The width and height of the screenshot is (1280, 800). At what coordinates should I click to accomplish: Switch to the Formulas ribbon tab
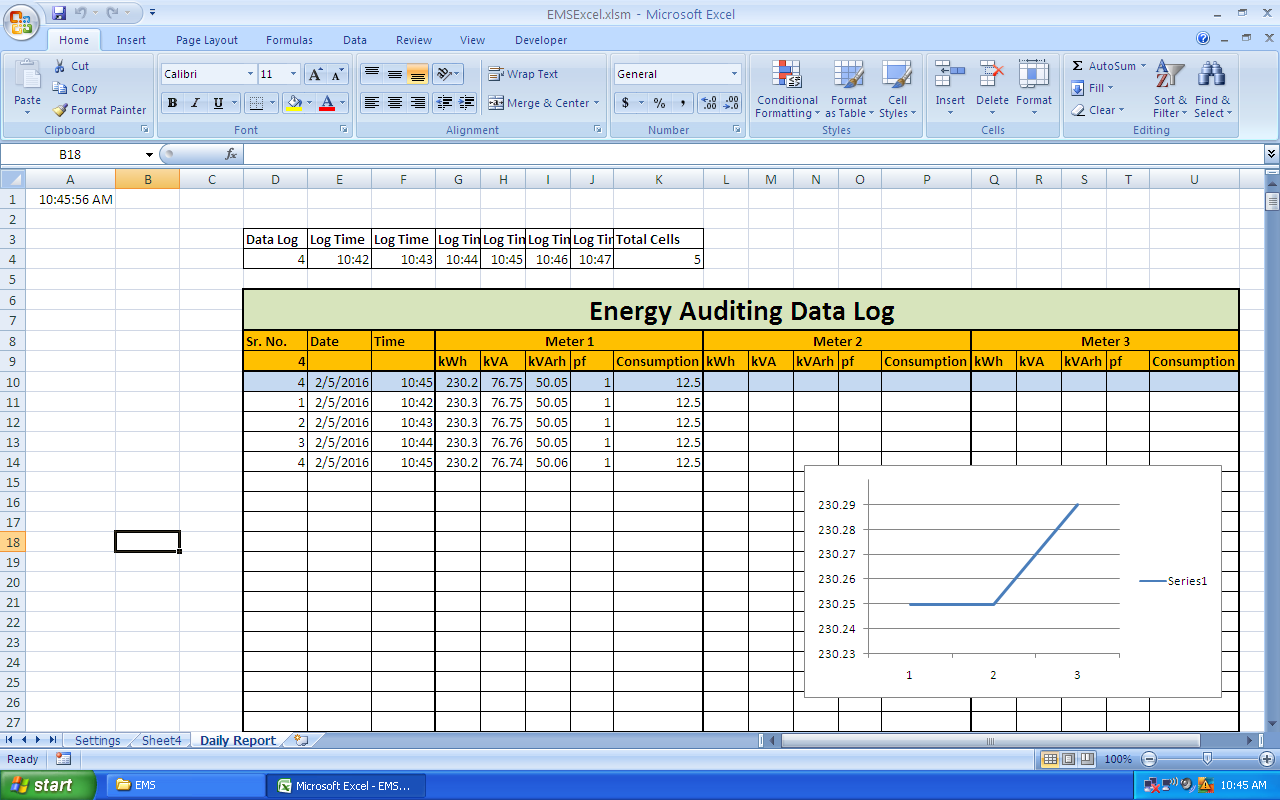tap(289, 40)
